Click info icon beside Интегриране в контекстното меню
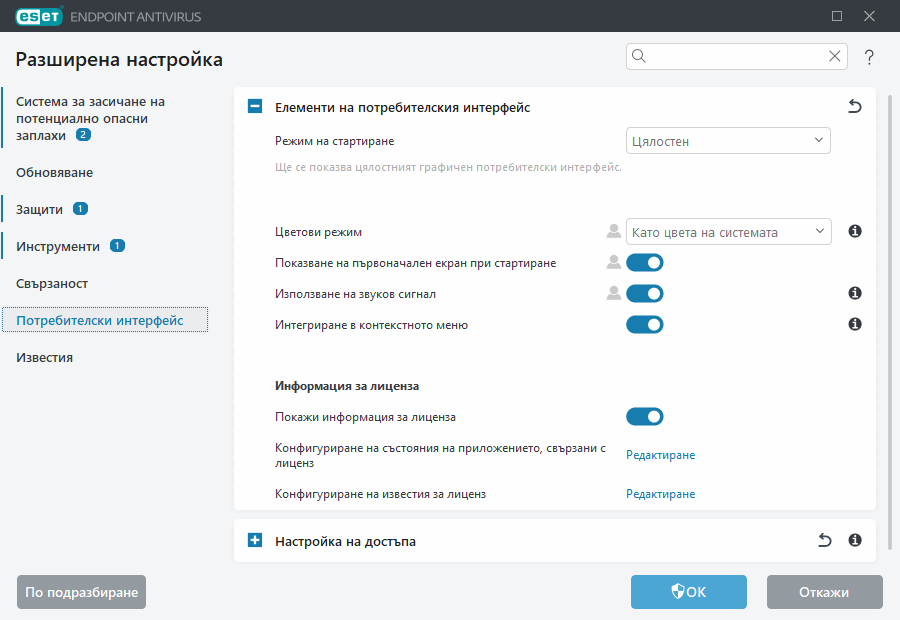 (x=854, y=324)
